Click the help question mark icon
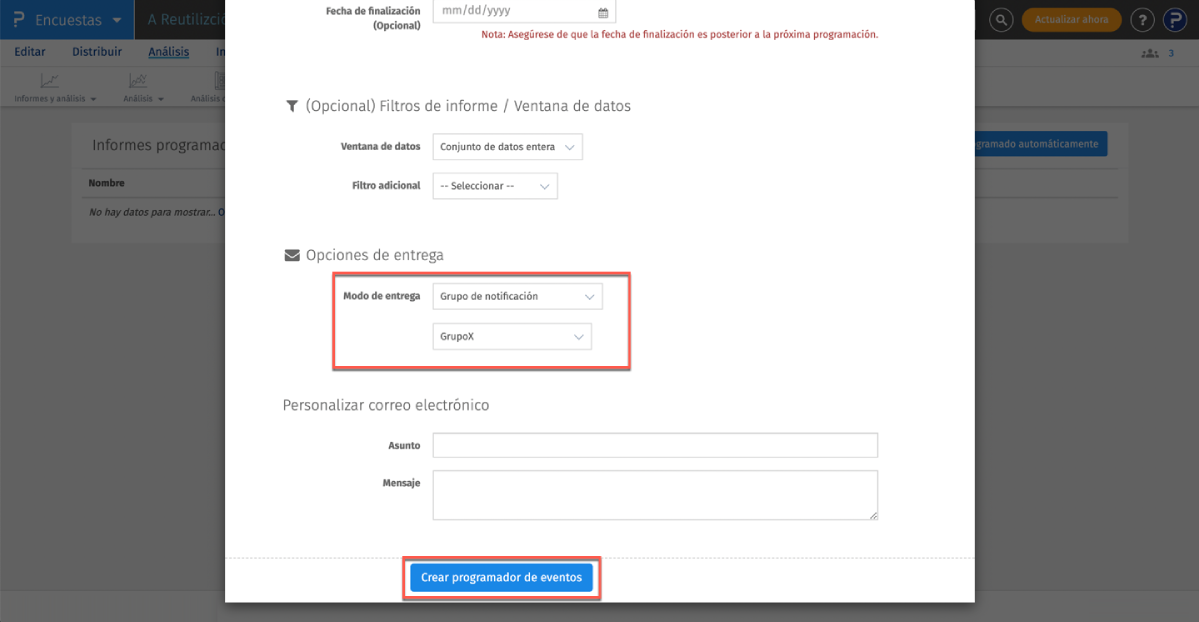Viewport: 1199px width, 622px height. pos(1141,19)
